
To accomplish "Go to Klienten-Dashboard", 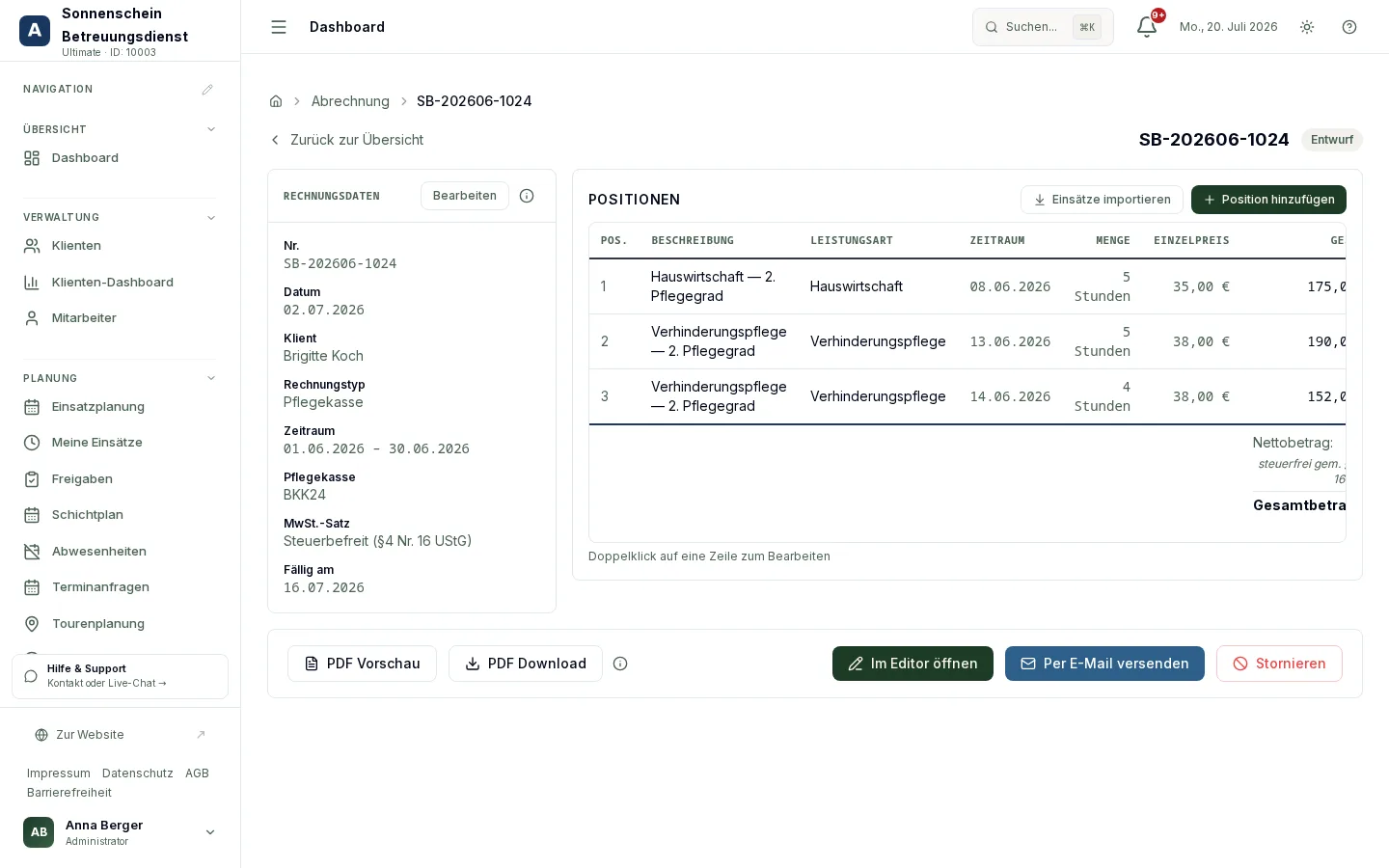I will coord(120,283).
